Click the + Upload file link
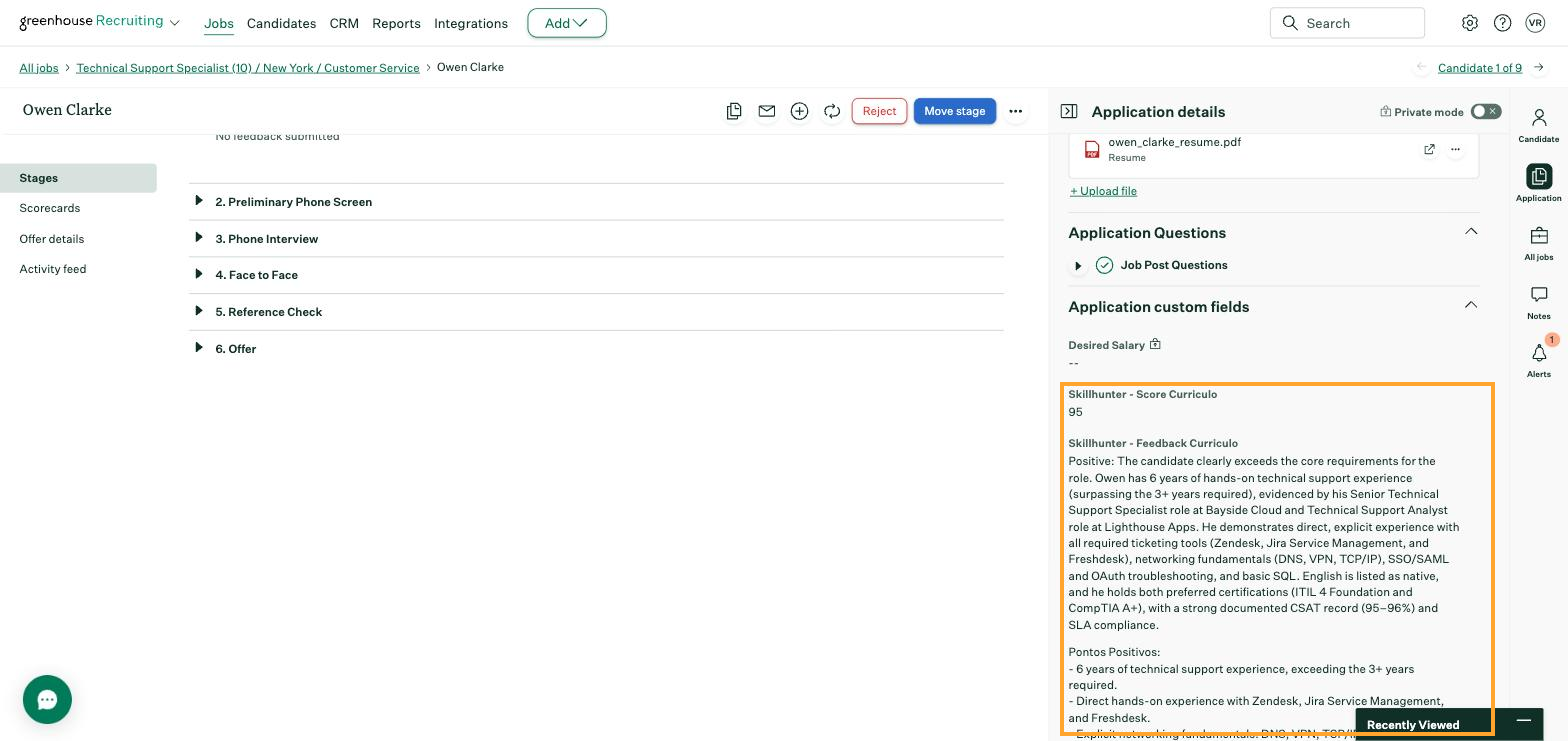The height and width of the screenshot is (741, 1568). (x=1103, y=191)
